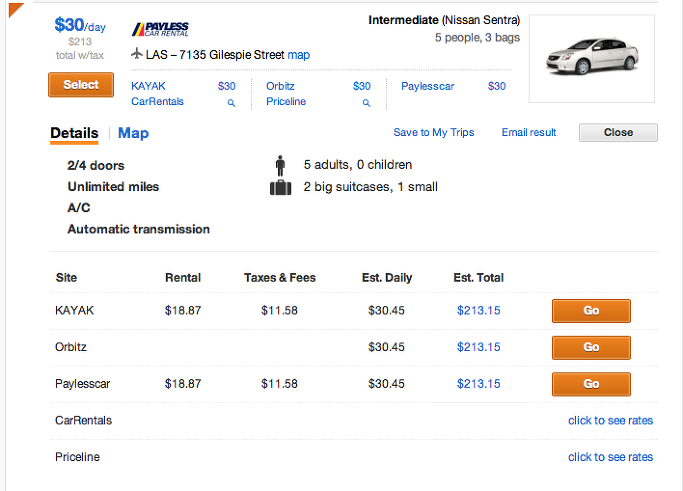The image size is (683, 491).
Task: Click the airplane icon beside LAS address
Action: (137, 54)
